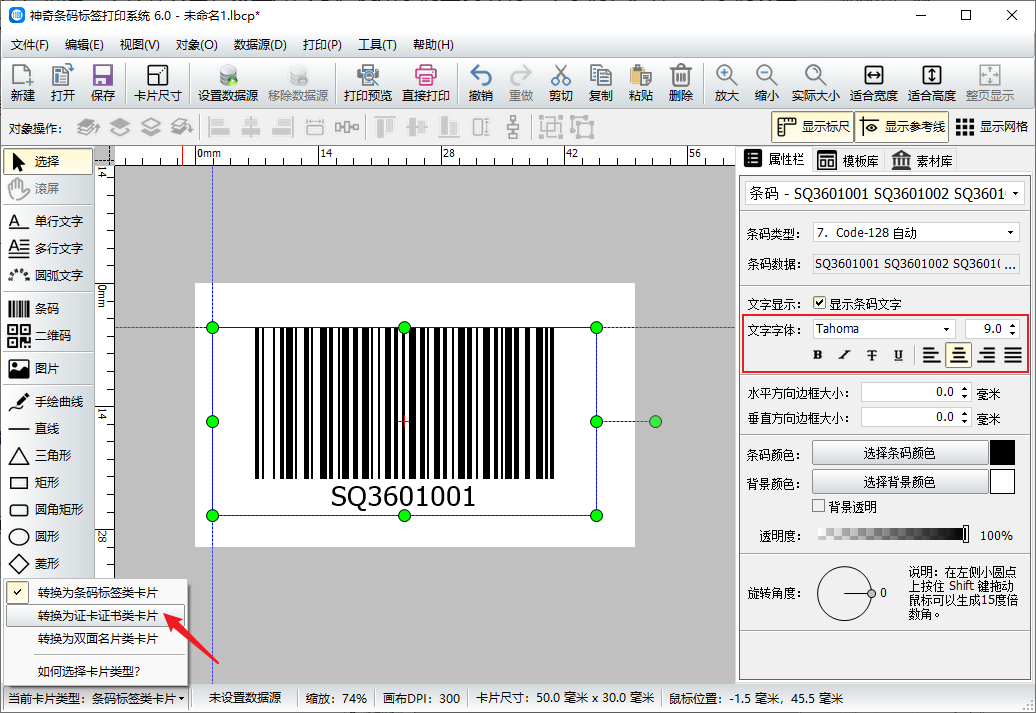Image resolution: width=1036 pixels, height=713 pixels.
Task: Delete object with 删除 icon
Action: pyautogui.click(x=681, y=83)
